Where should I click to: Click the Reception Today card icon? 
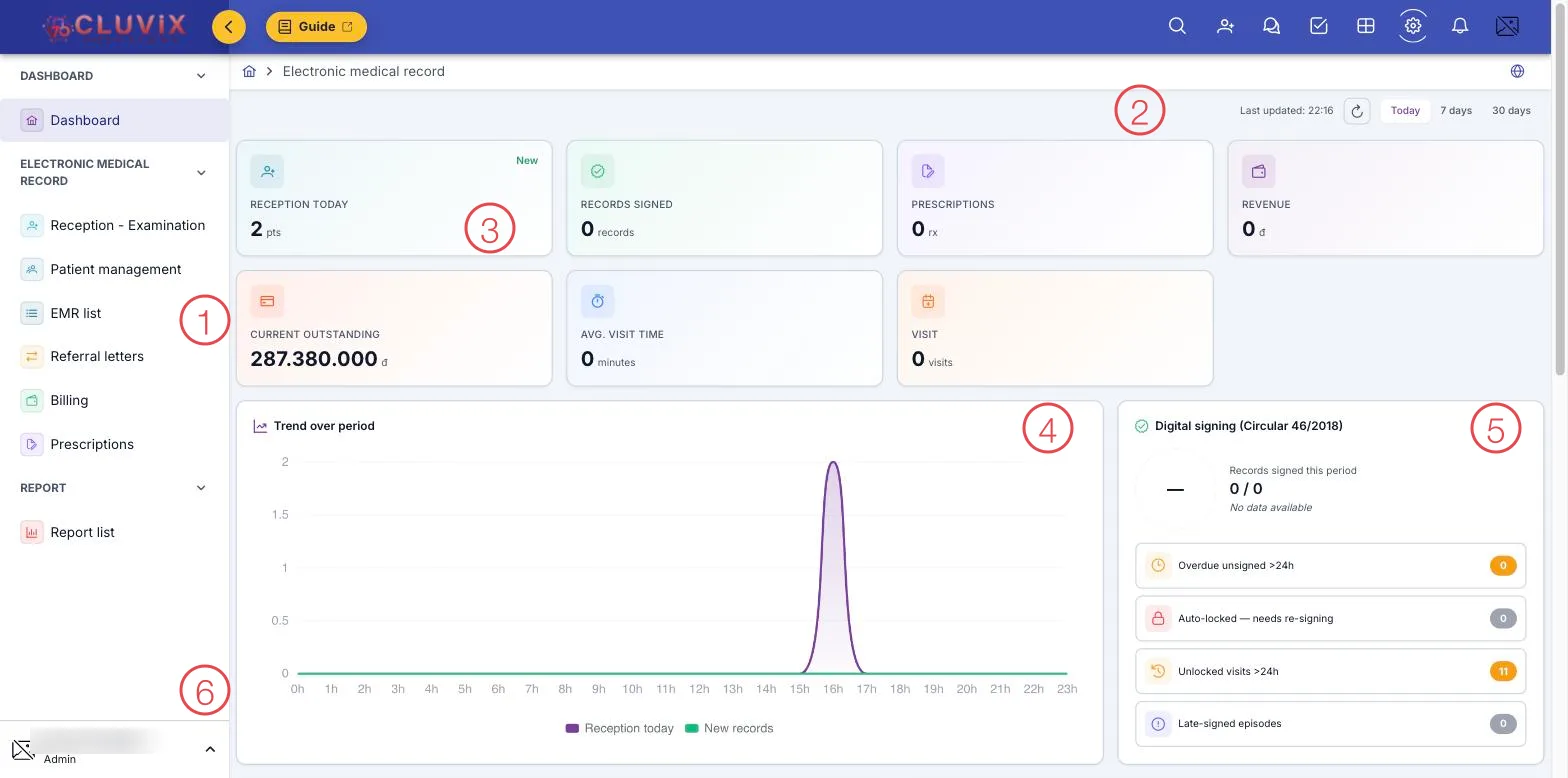tap(267, 171)
